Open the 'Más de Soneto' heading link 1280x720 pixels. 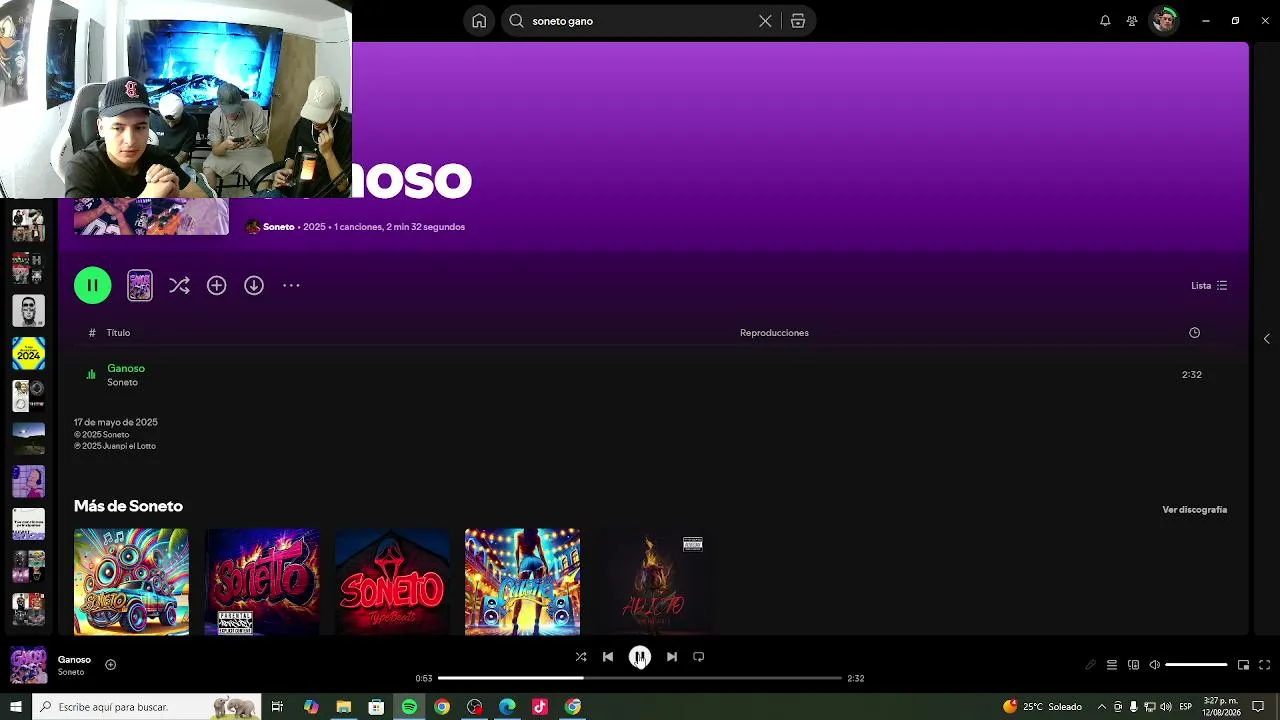(128, 506)
